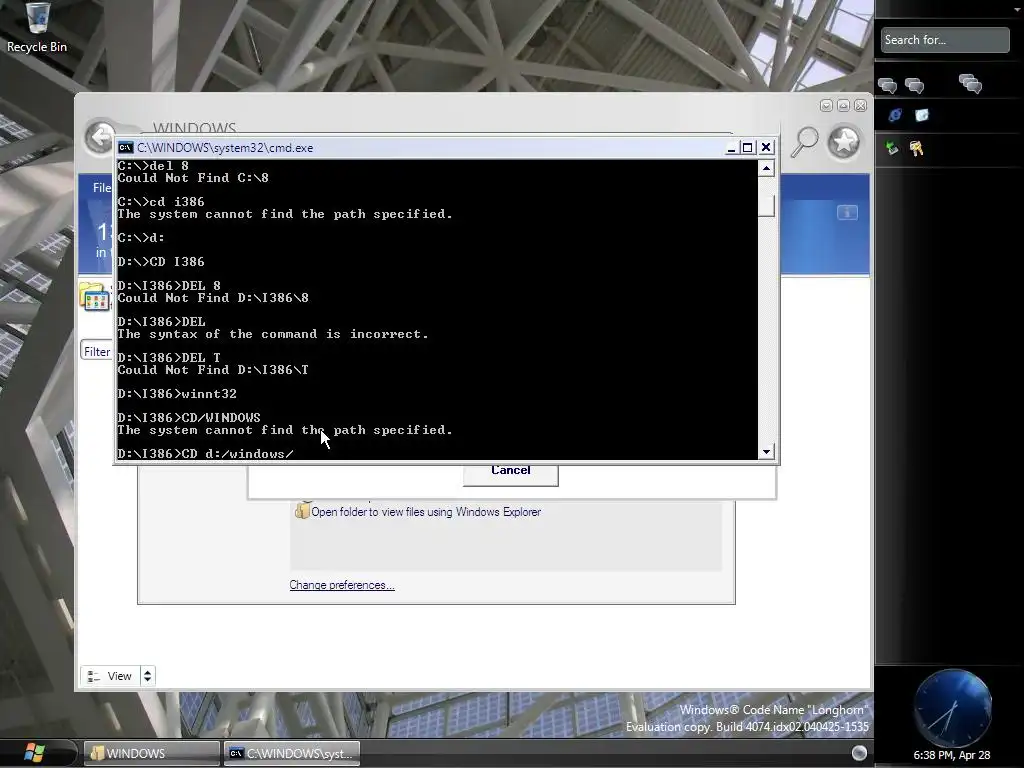Click the cmd.exe title bar icon
This screenshot has width=1024, height=768.
pos(125,148)
